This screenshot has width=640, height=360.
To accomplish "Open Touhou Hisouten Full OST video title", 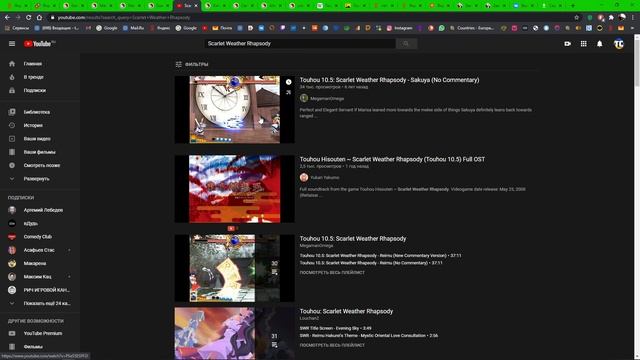I will pos(392,159).
